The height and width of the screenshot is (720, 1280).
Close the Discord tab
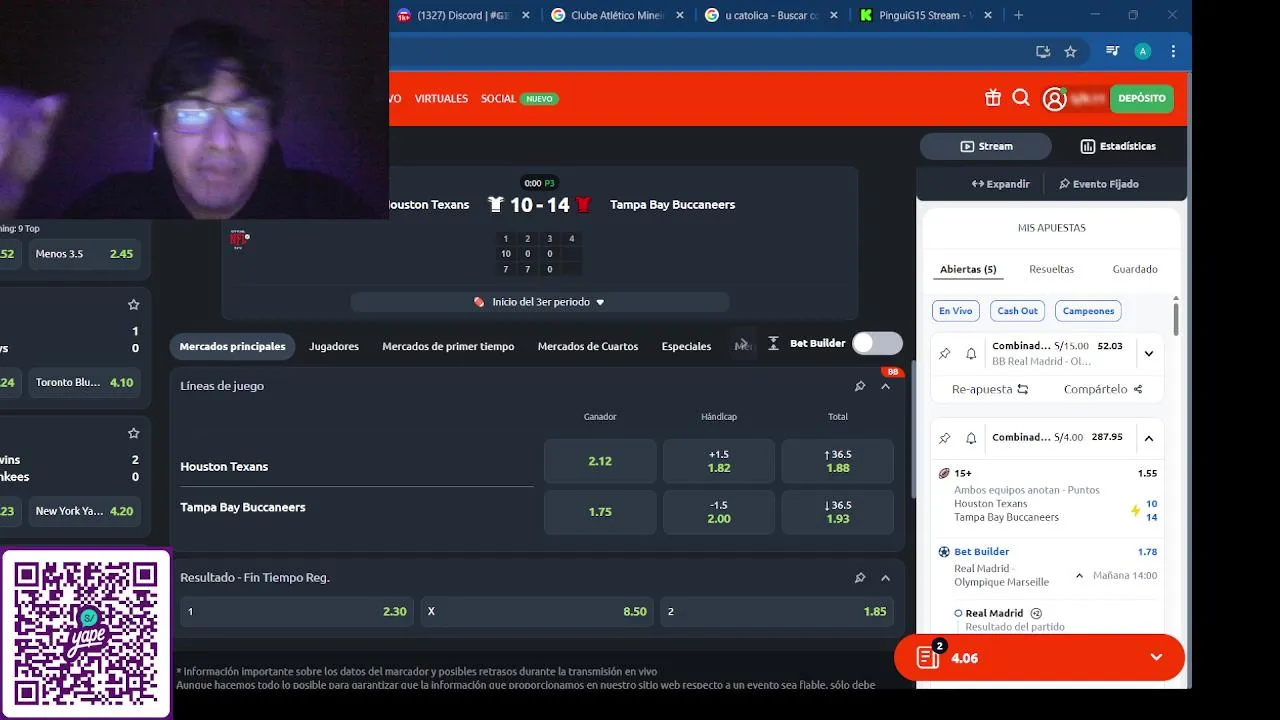click(x=527, y=15)
